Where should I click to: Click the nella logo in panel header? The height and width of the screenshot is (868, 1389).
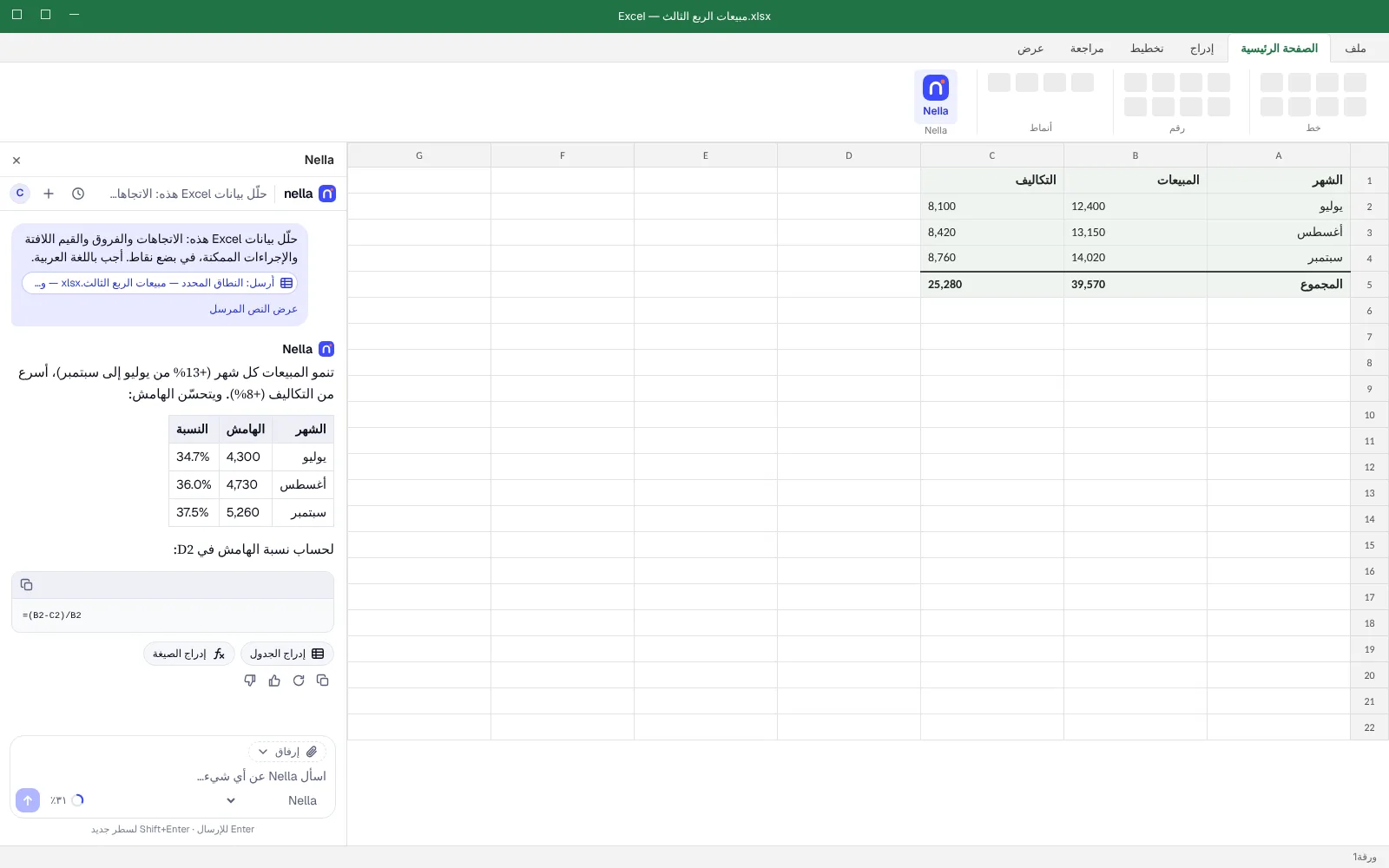click(x=309, y=194)
